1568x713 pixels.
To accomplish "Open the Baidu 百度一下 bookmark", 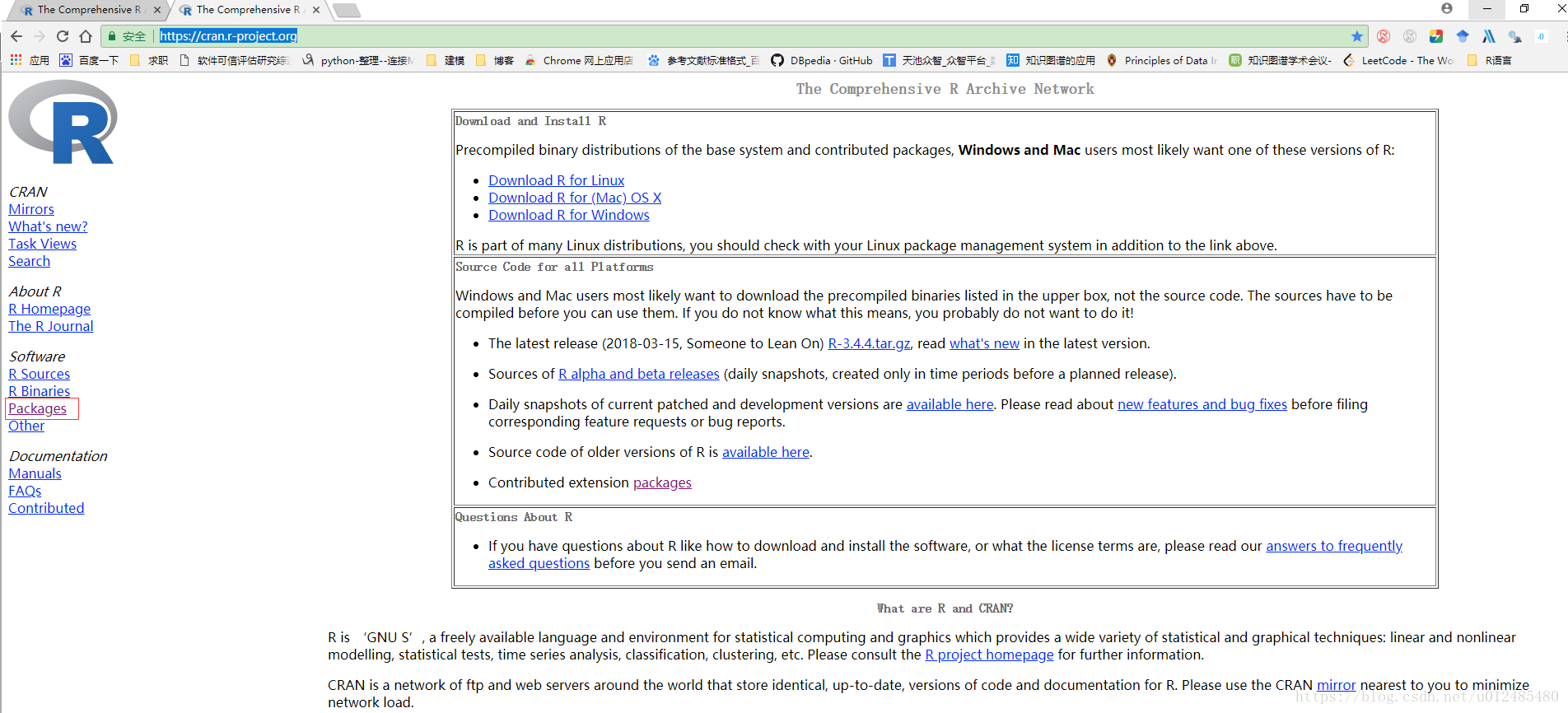I will click(89, 60).
